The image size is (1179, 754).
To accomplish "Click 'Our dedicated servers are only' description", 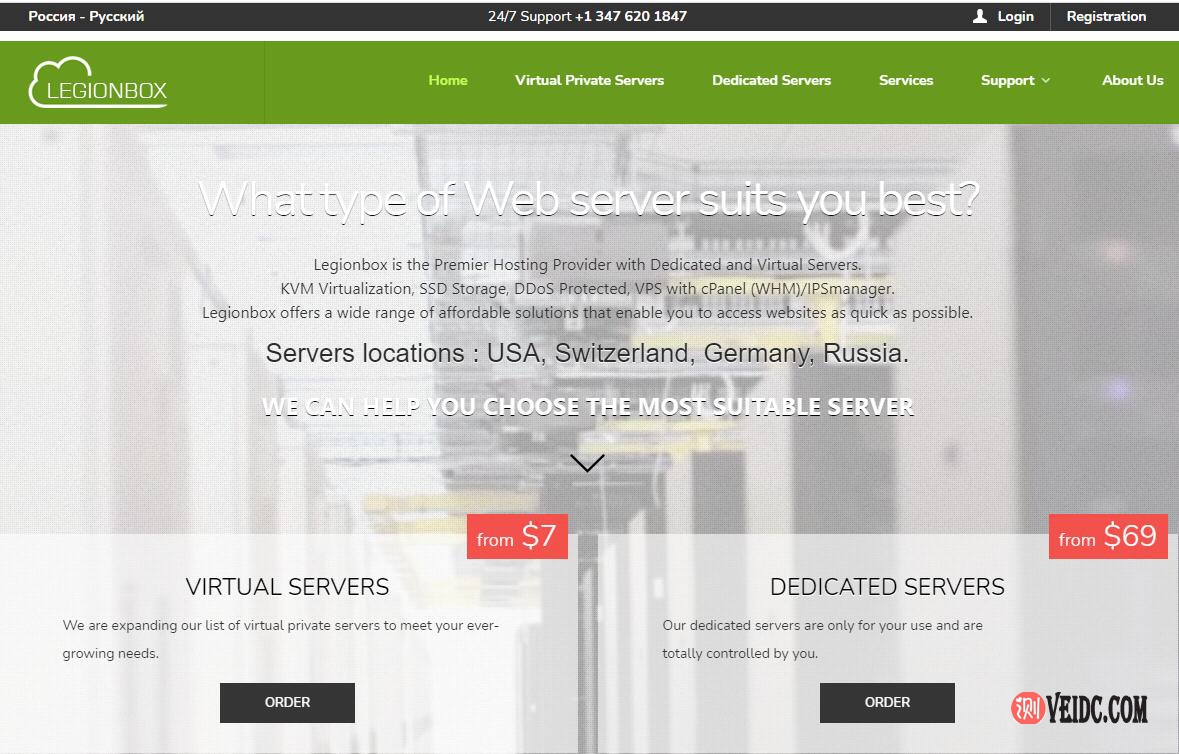I will 823,639.
